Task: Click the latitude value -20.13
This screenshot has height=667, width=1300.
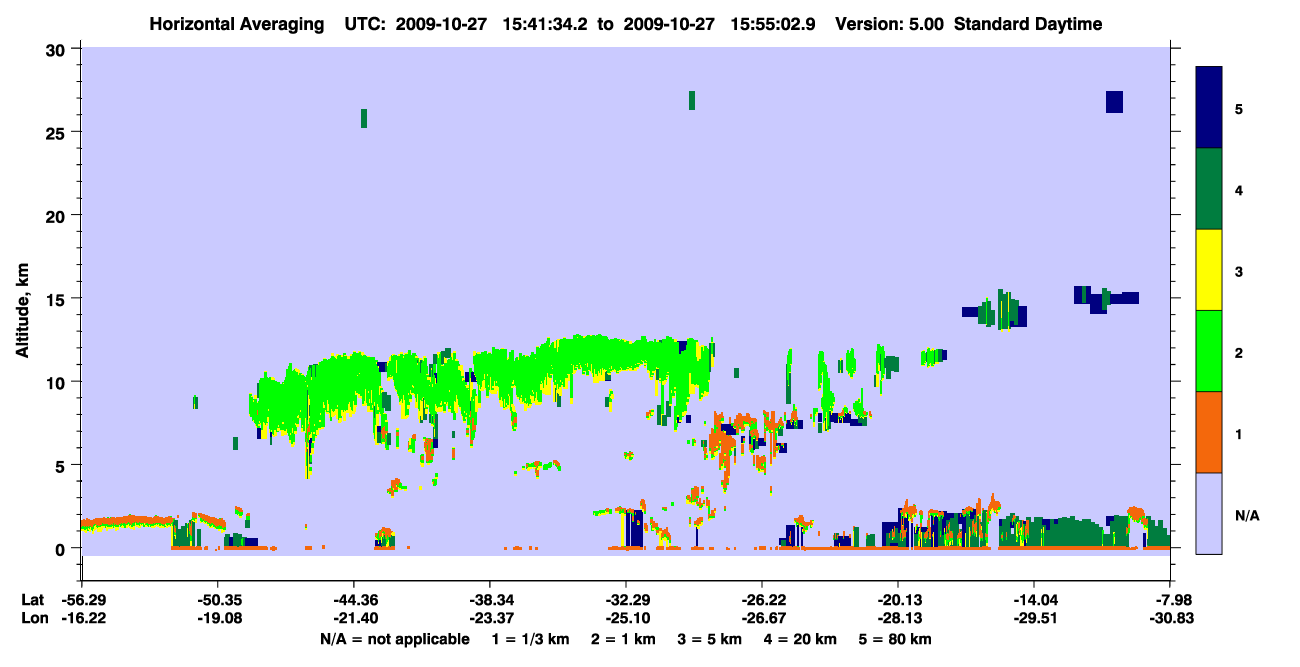Action: pos(897,600)
